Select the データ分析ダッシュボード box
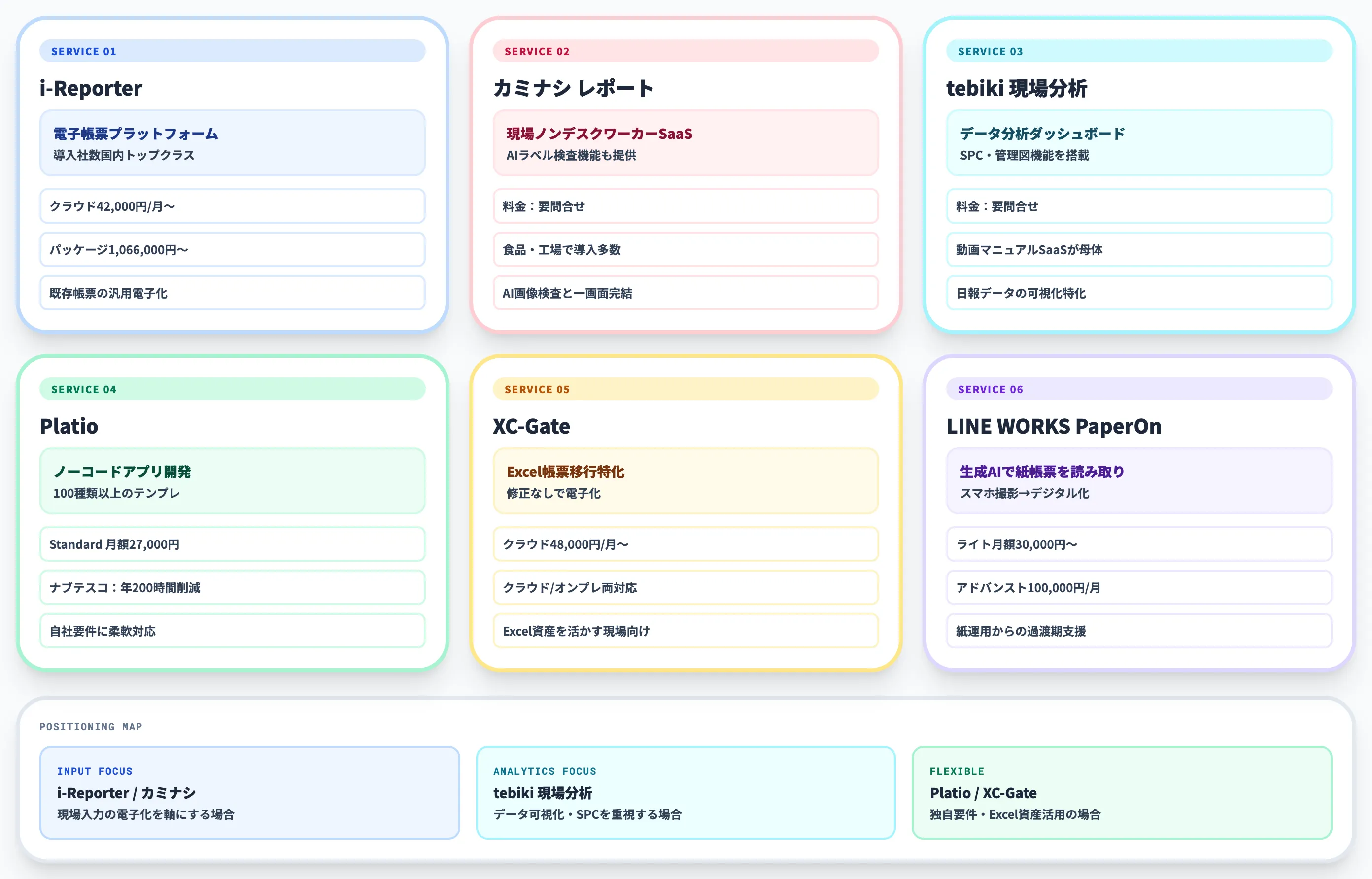The width and height of the screenshot is (1372, 879). 1138,143
